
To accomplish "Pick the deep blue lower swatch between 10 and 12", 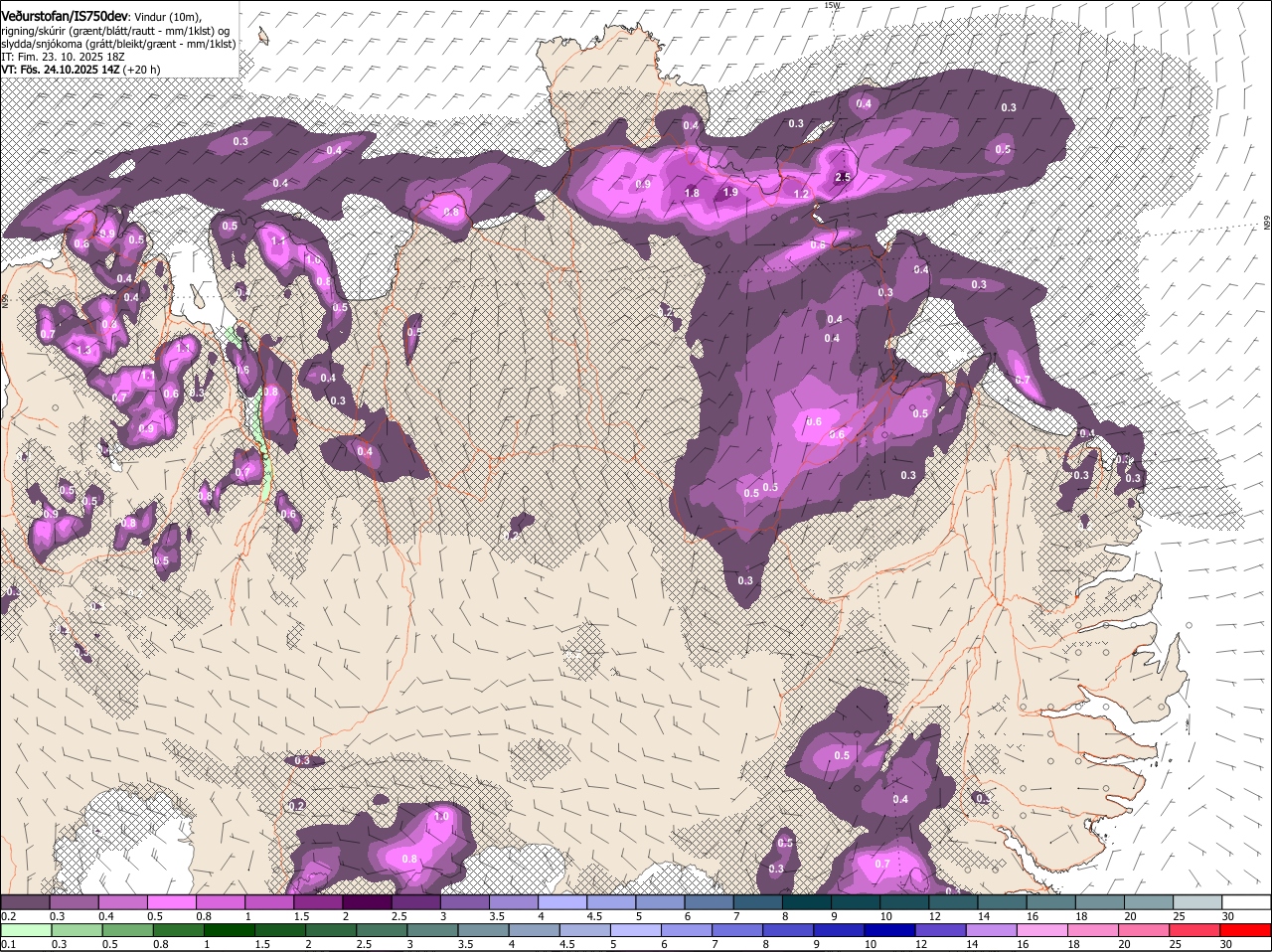I will click(x=889, y=930).
